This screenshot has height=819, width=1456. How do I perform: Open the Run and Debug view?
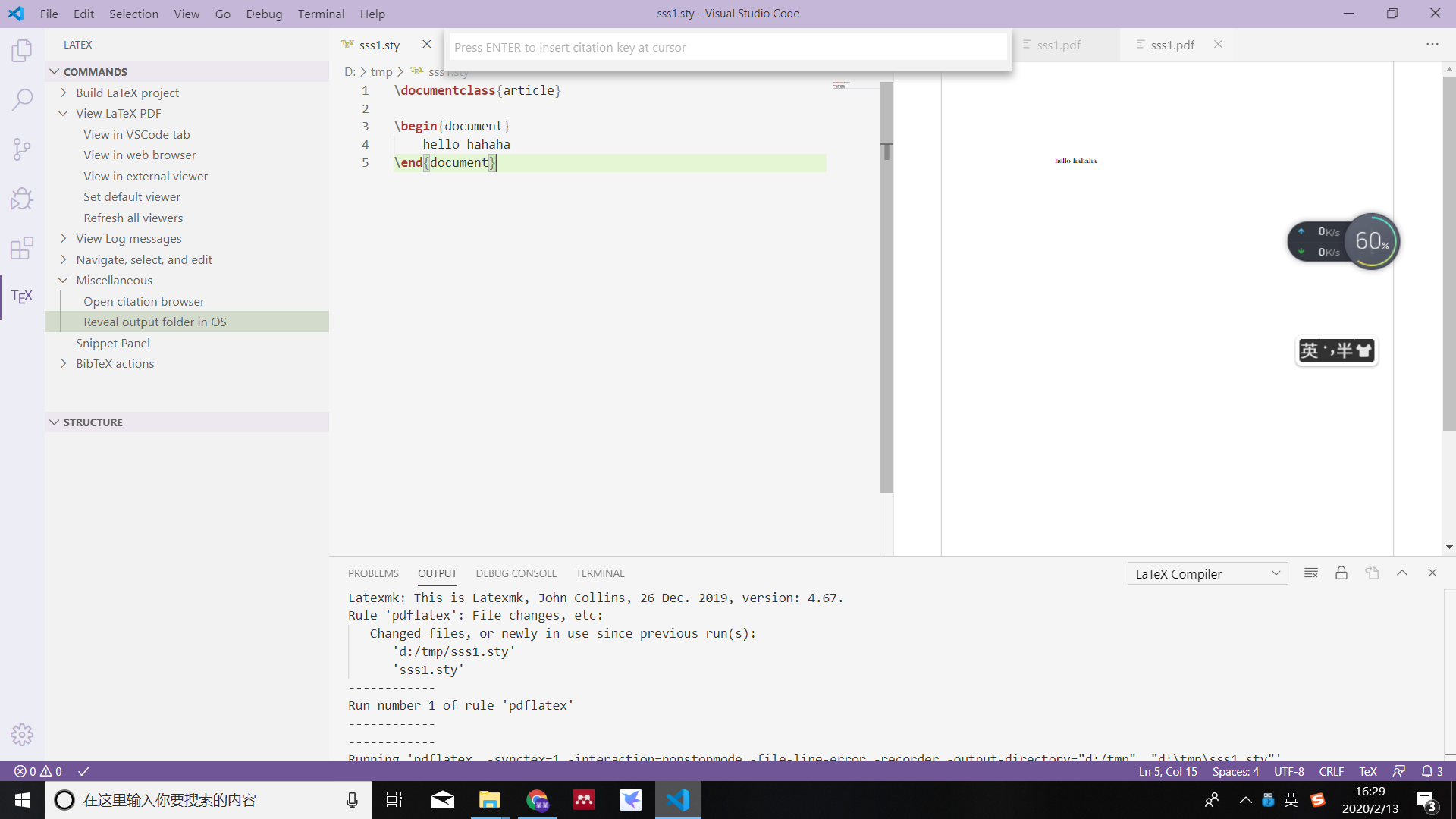coord(21,198)
